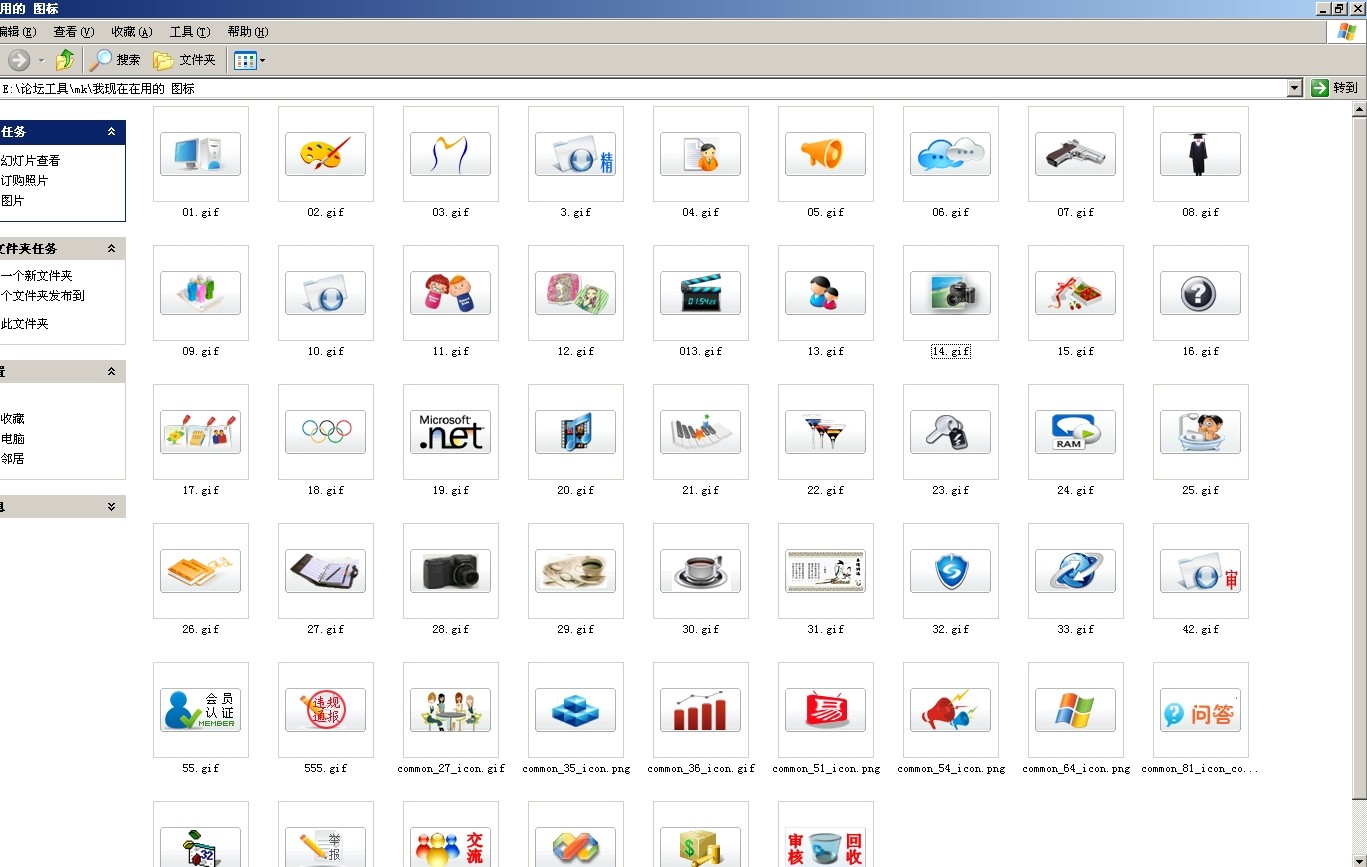This screenshot has width=1367, height=867.
Task: Click the 收藏 link in the sidebar
Action: (x=12, y=418)
